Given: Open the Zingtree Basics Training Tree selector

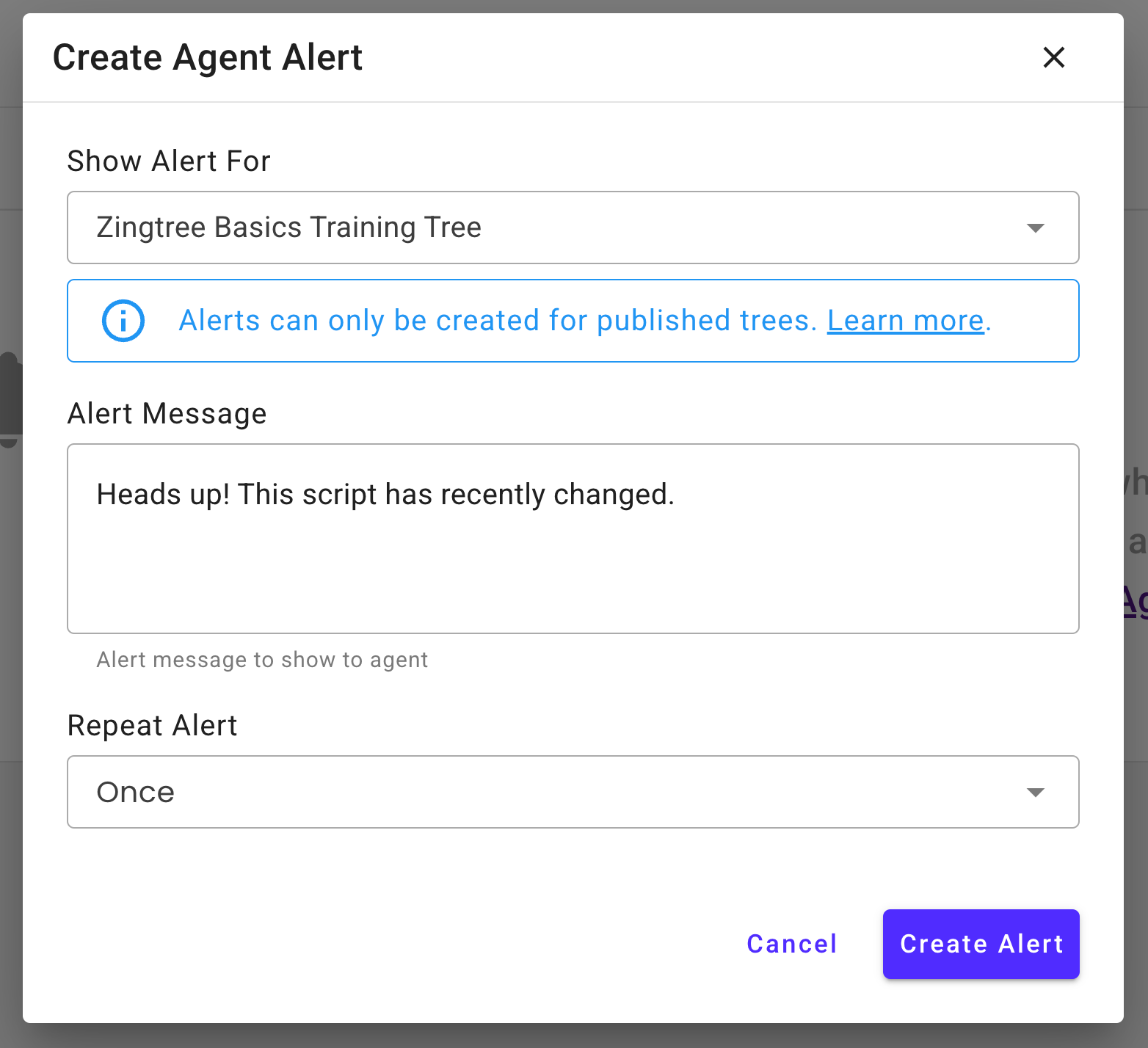Looking at the screenshot, I should tap(573, 228).
